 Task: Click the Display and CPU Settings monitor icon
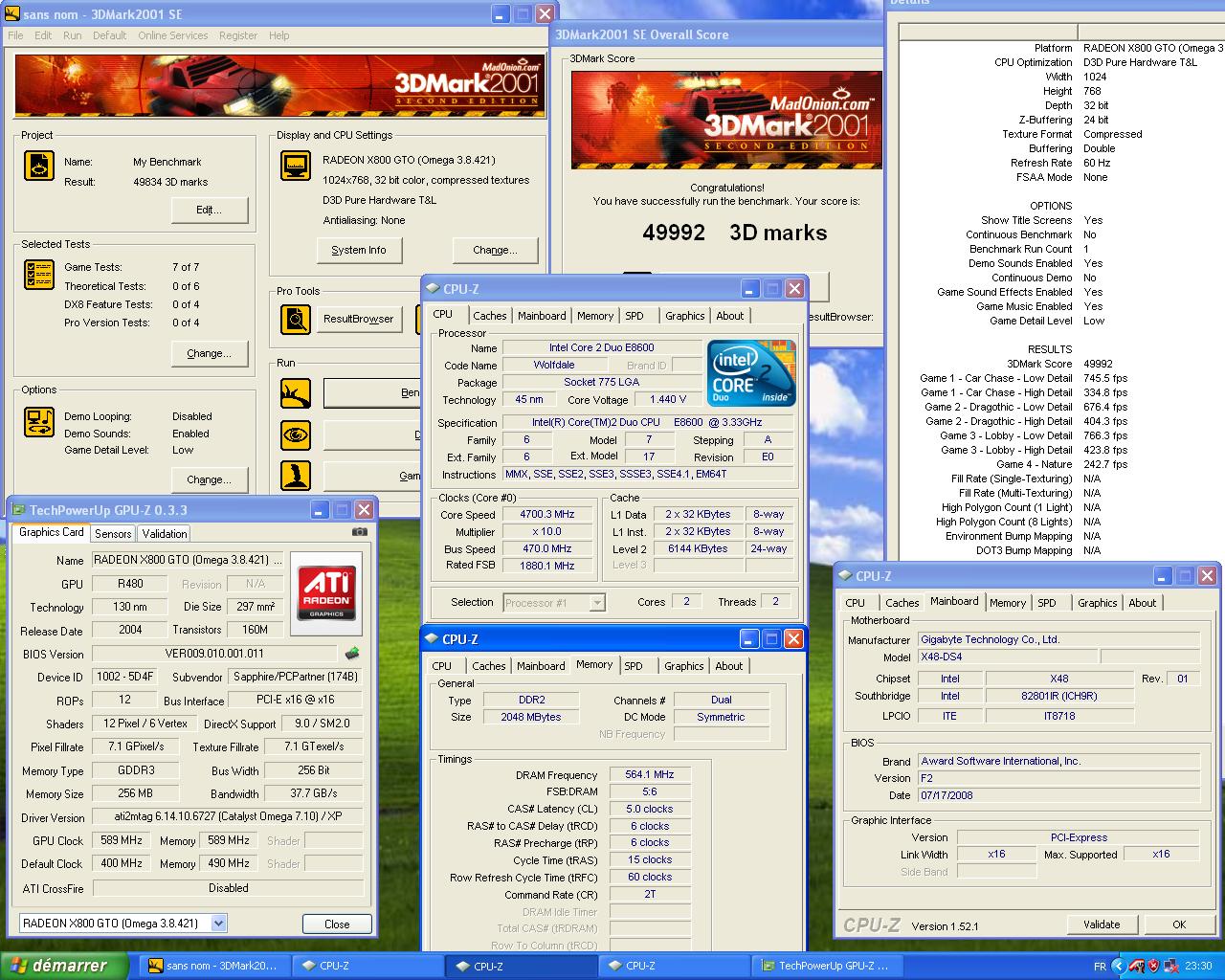click(x=296, y=167)
